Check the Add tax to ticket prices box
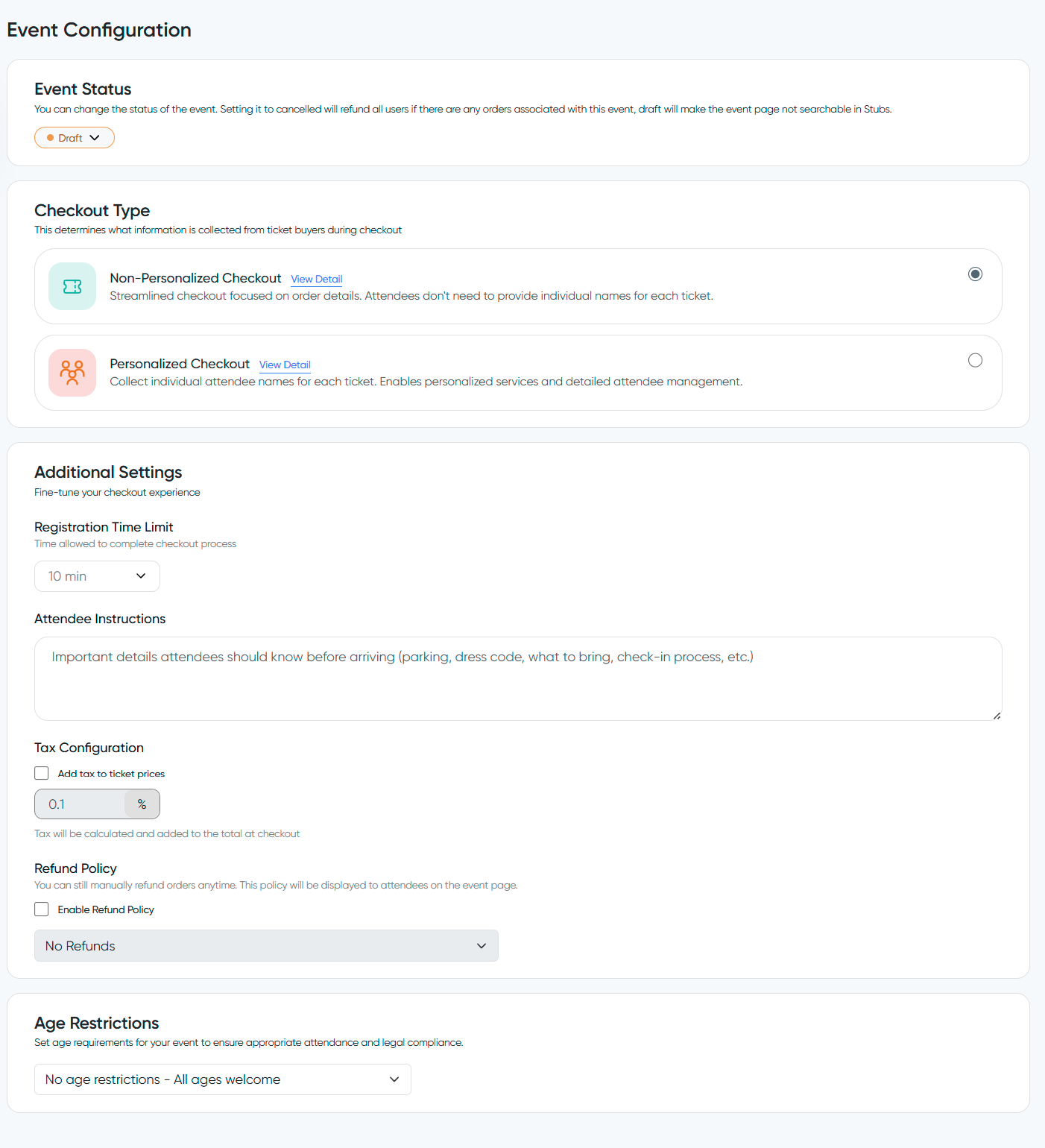1045x1148 pixels. pyautogui.click(x=41, y=773)
